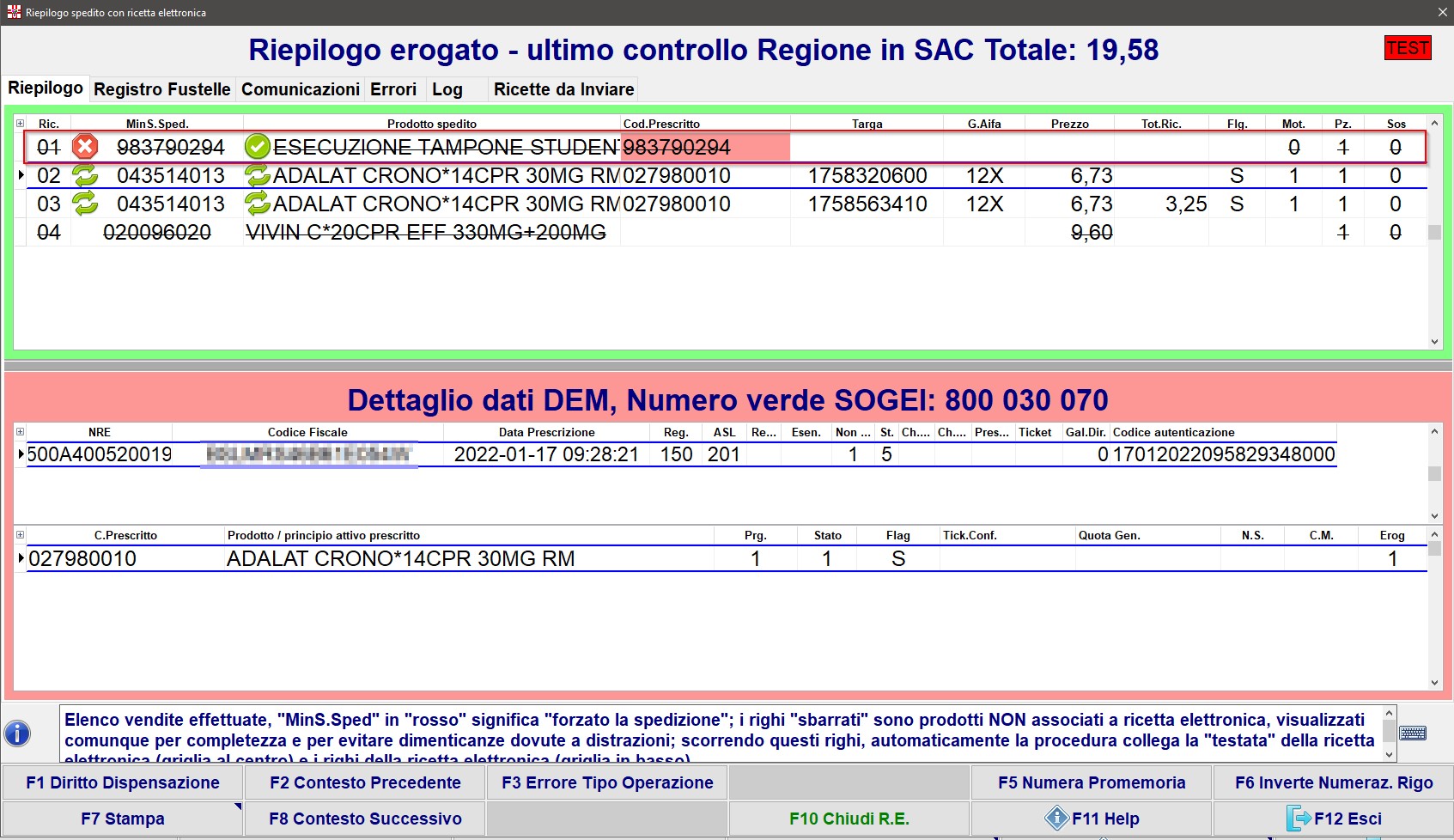The image size is (1454, 840).
Task: Click the red TEST indicator label
Action: (x=1408, y=48)
